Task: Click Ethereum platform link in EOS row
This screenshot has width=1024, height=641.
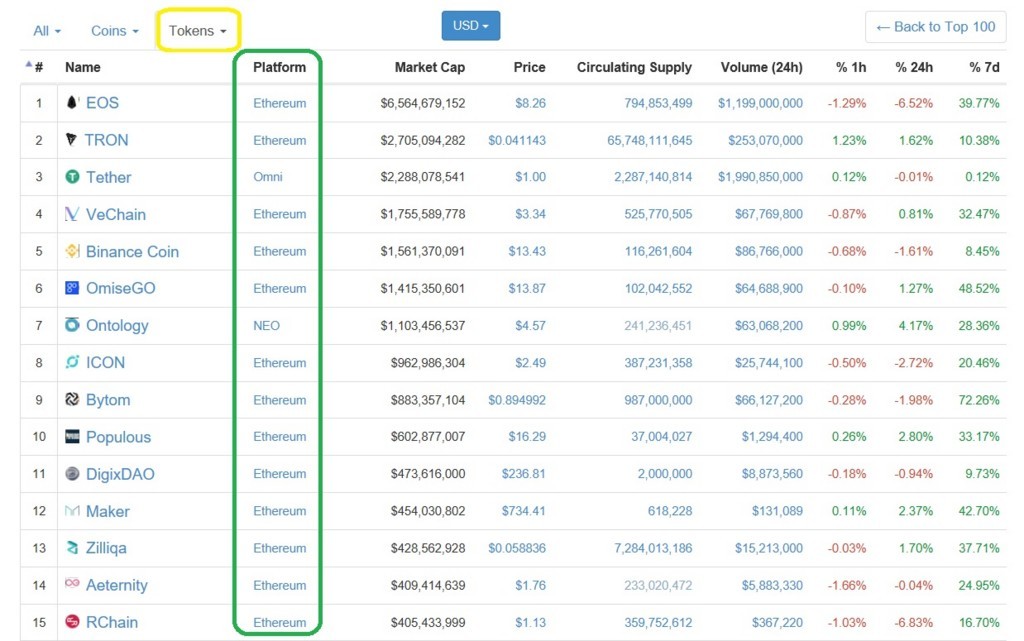Action: 280,103
